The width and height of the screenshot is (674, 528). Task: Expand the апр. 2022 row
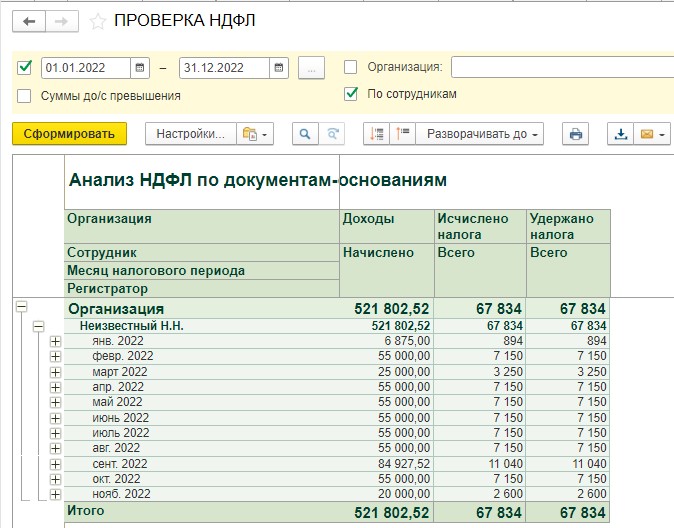55,387
